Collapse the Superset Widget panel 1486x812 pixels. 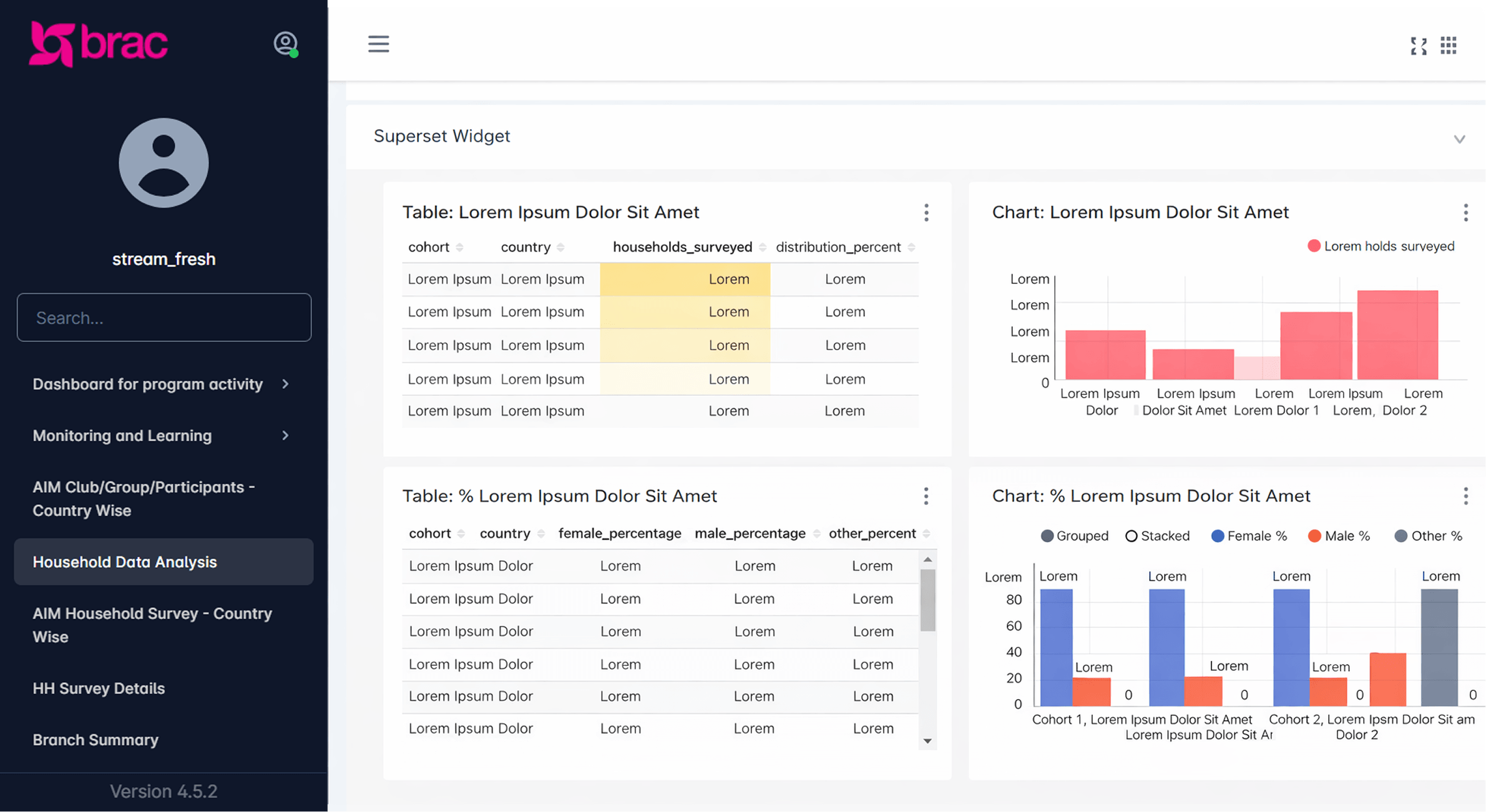click(x=1459, y=139)
